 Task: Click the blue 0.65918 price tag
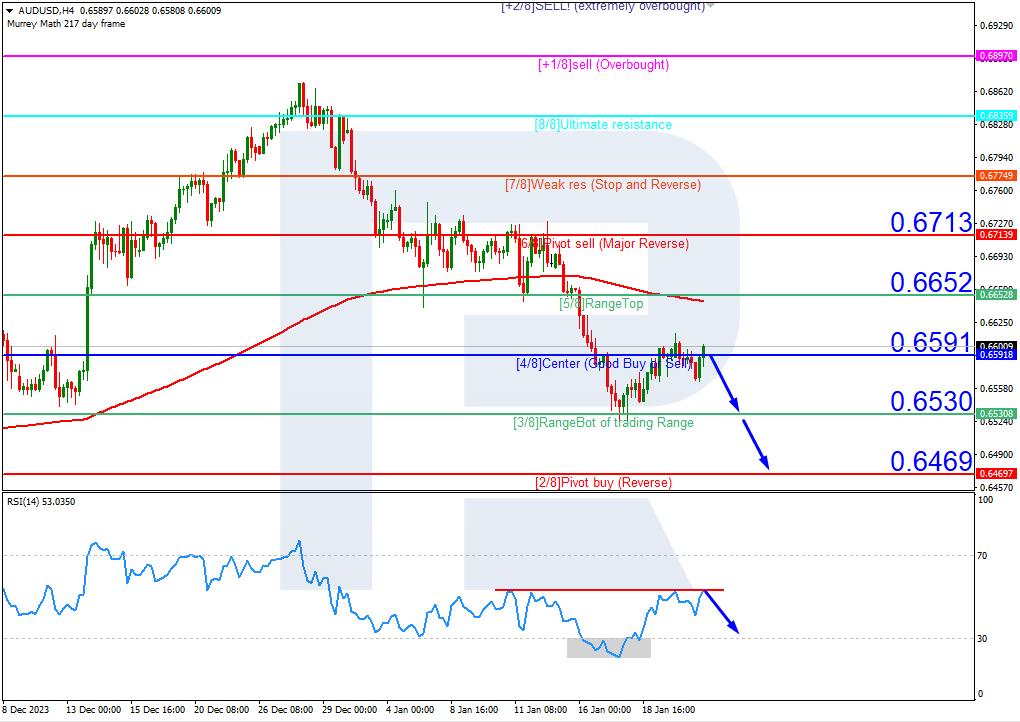tap(996, 355)
